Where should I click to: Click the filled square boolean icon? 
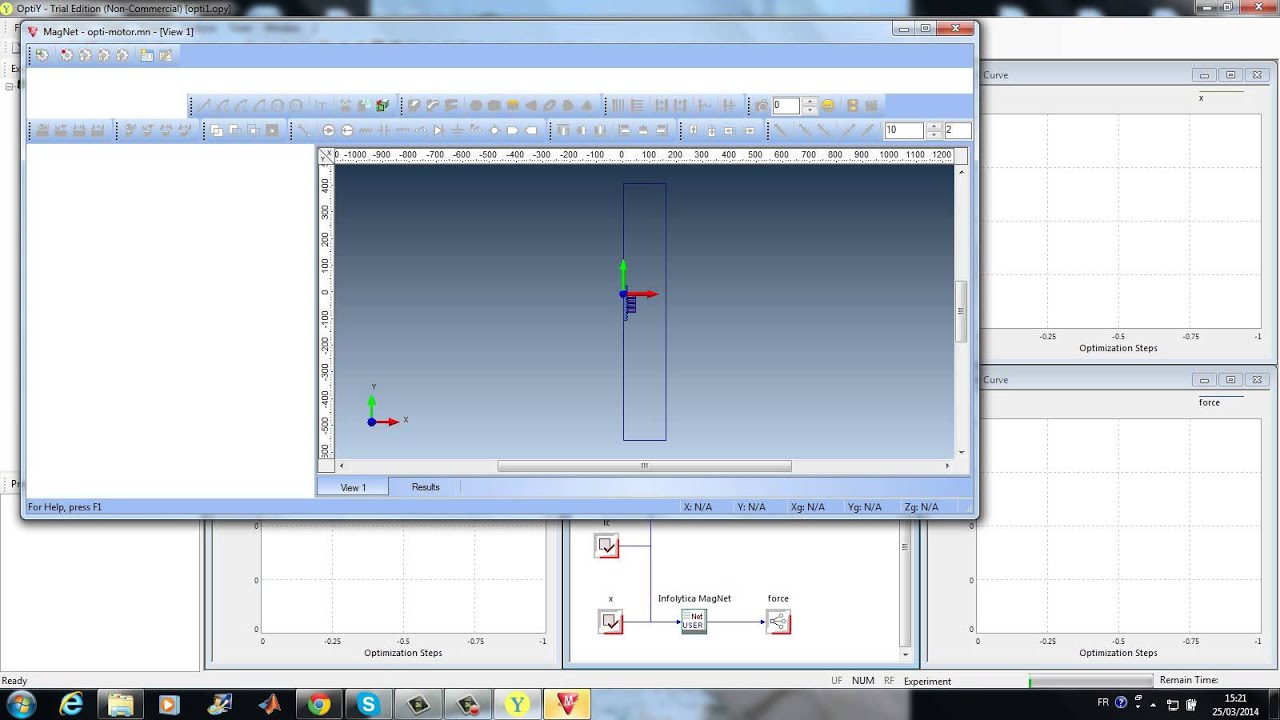coord(272,131)
